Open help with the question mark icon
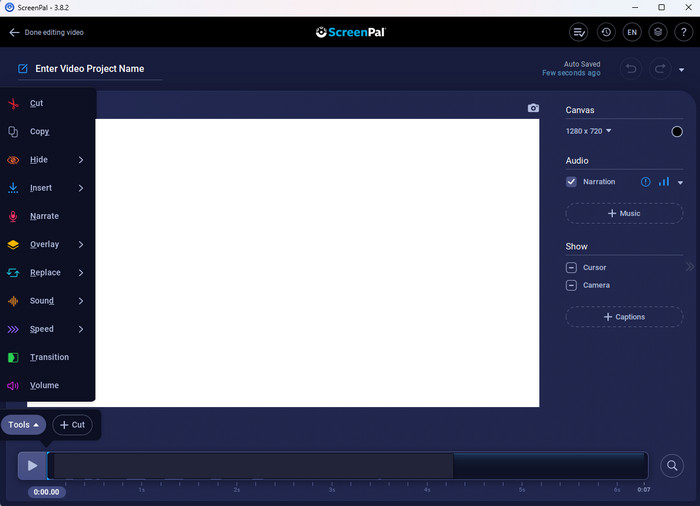This screenshot has height=506, width=700. coord(683,32)
